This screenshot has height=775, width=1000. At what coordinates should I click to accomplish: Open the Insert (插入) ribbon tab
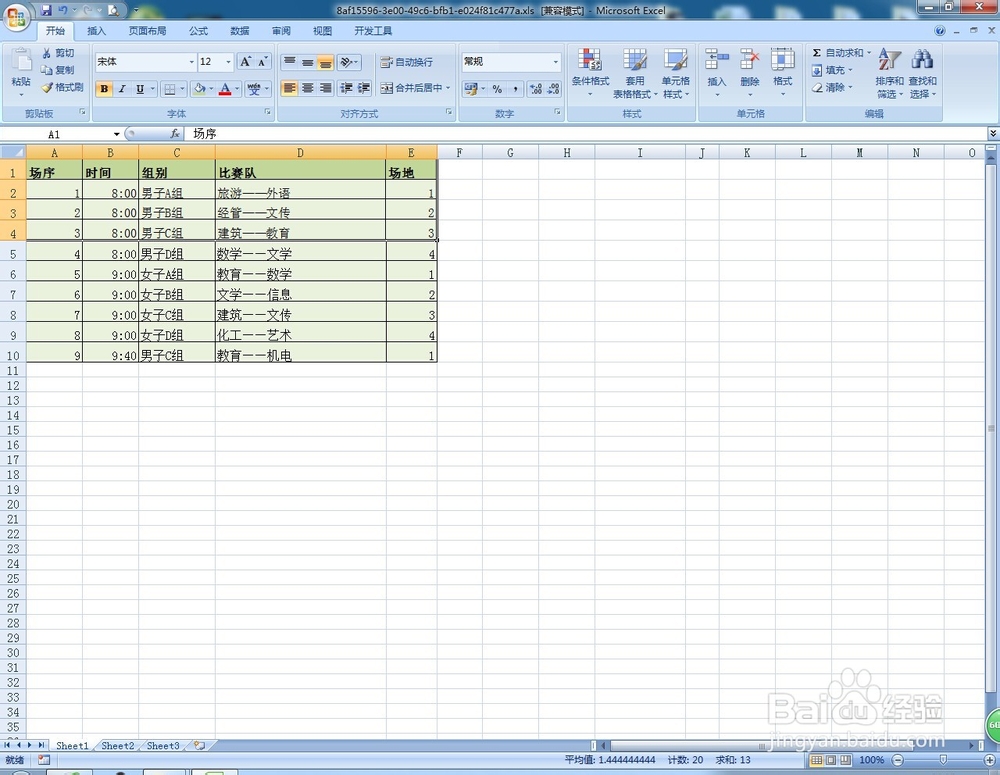(96, 31)
